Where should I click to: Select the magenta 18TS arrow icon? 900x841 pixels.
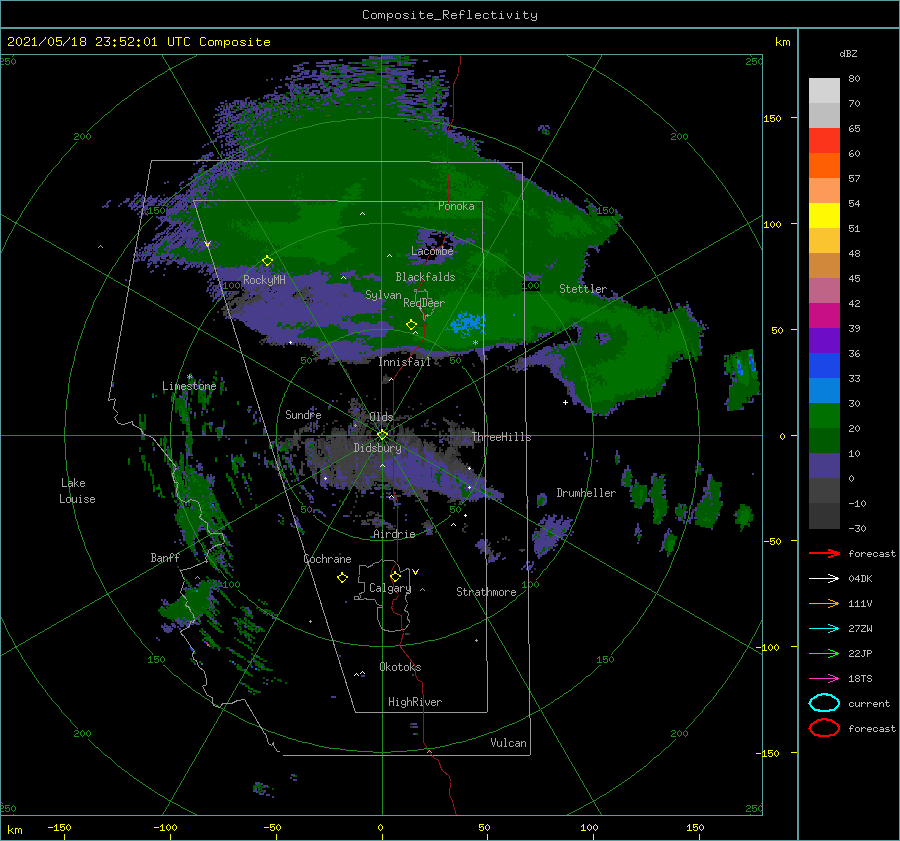click(x=824, y=679)
